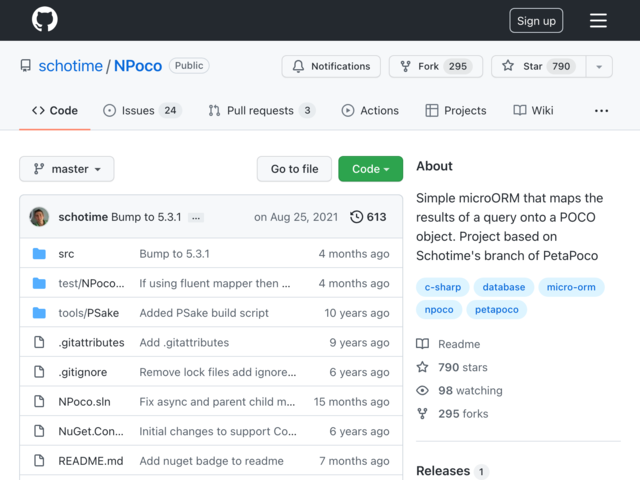Go to the Actions tab
The image size is (640, 480).
370,111
